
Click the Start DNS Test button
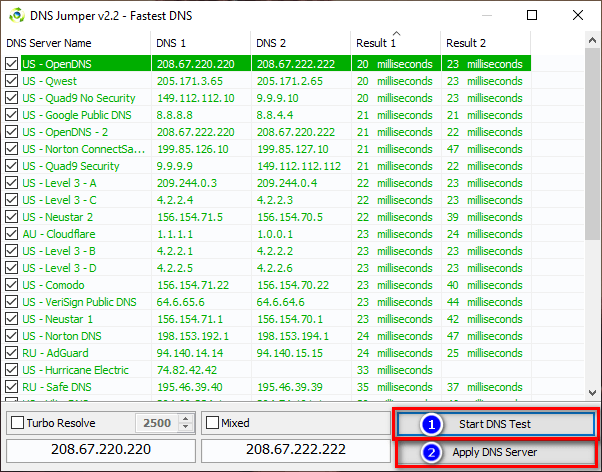tap(496, 424)
